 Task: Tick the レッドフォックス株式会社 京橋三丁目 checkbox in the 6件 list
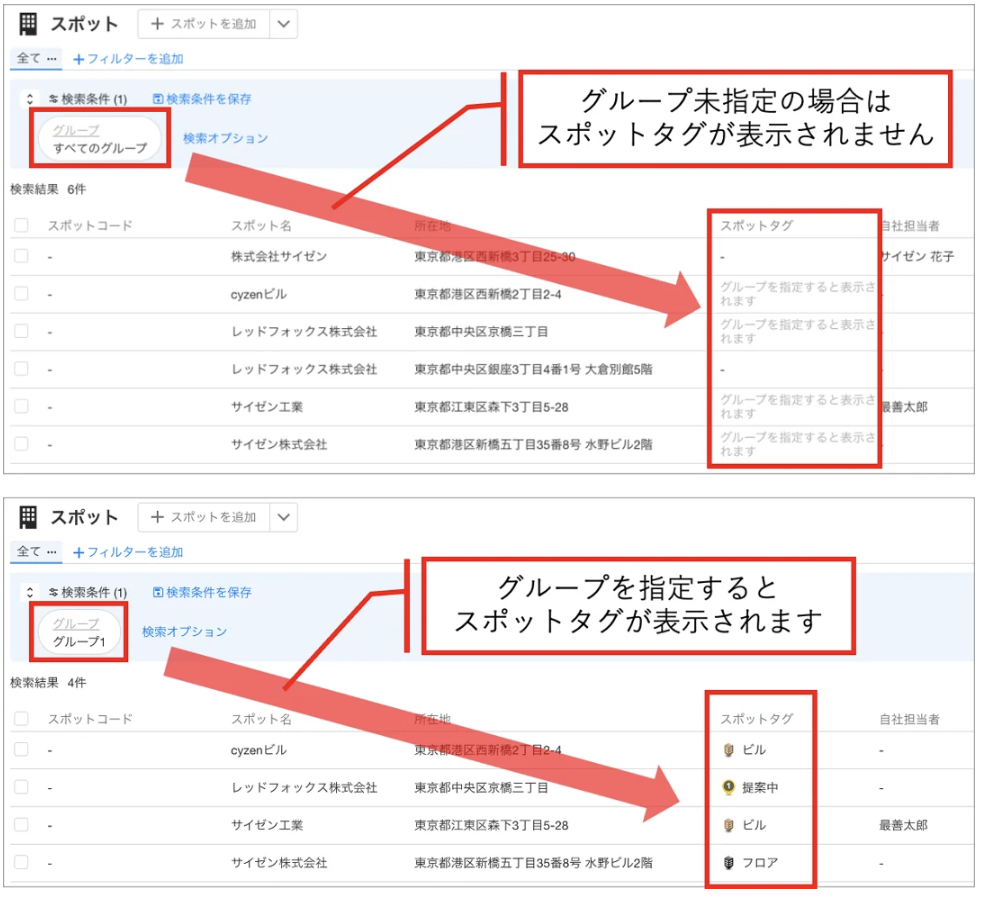click(21, 331)
